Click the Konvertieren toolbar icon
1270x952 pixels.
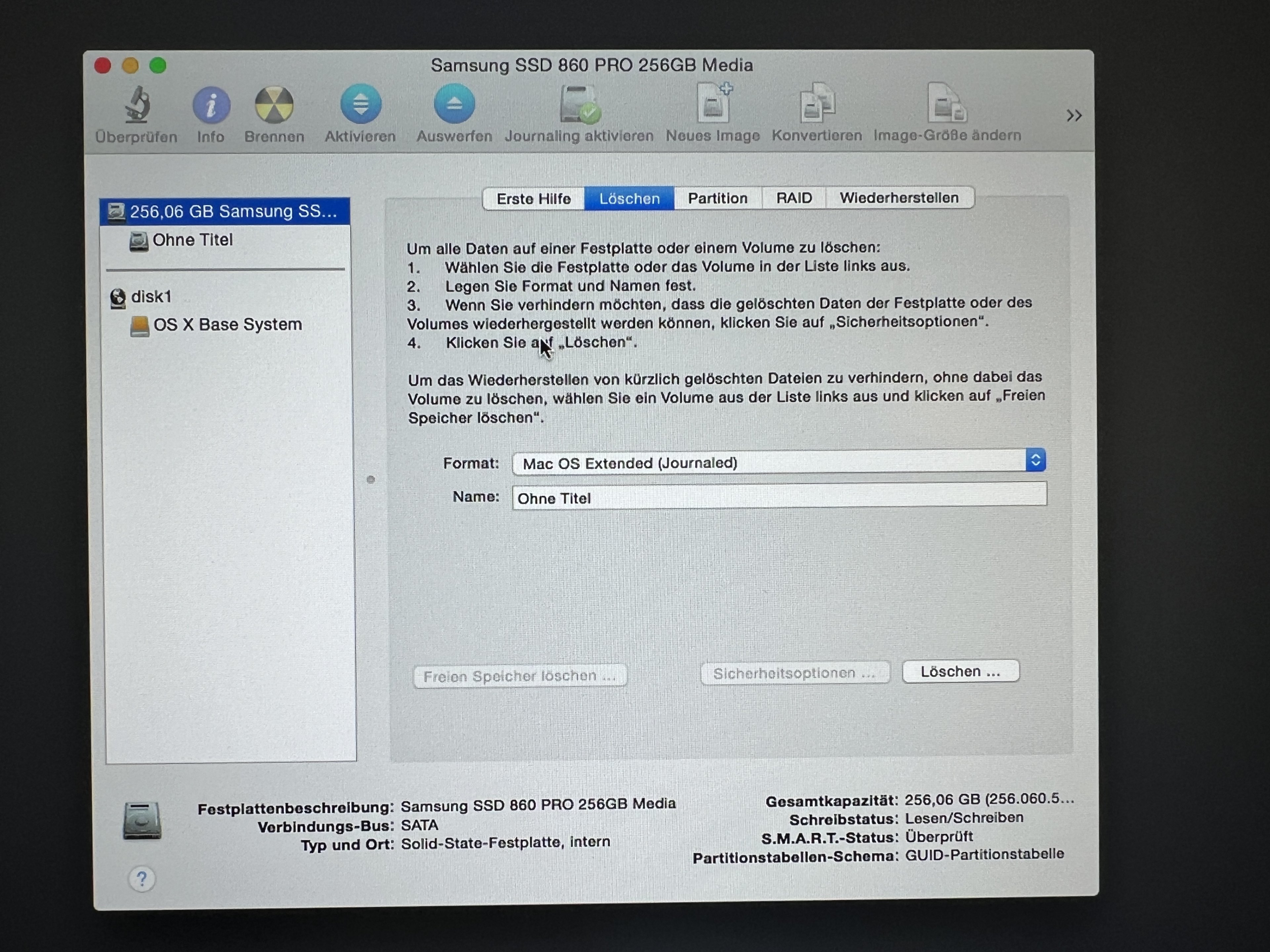point(817,103)
